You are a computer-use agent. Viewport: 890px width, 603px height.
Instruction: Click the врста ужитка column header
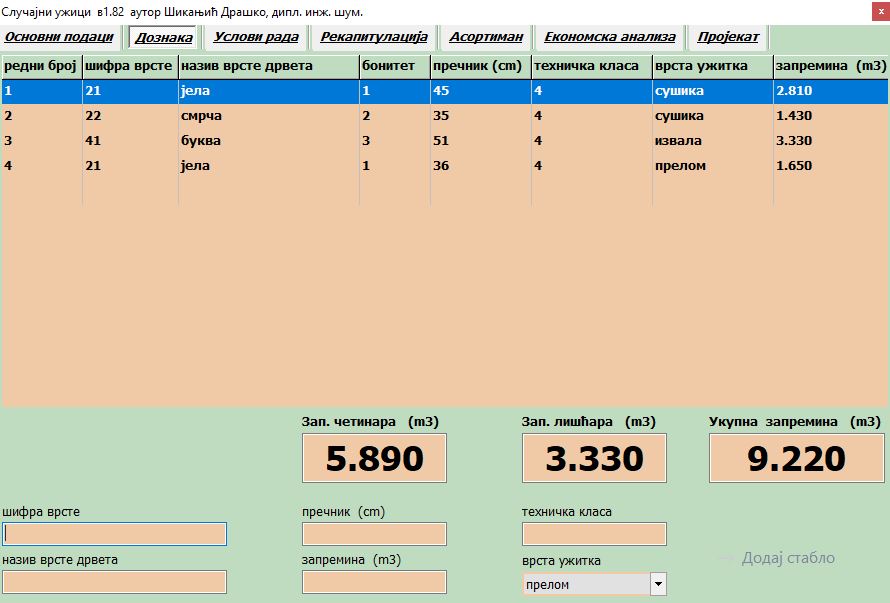pyautogui.click(x=712, y=66)
